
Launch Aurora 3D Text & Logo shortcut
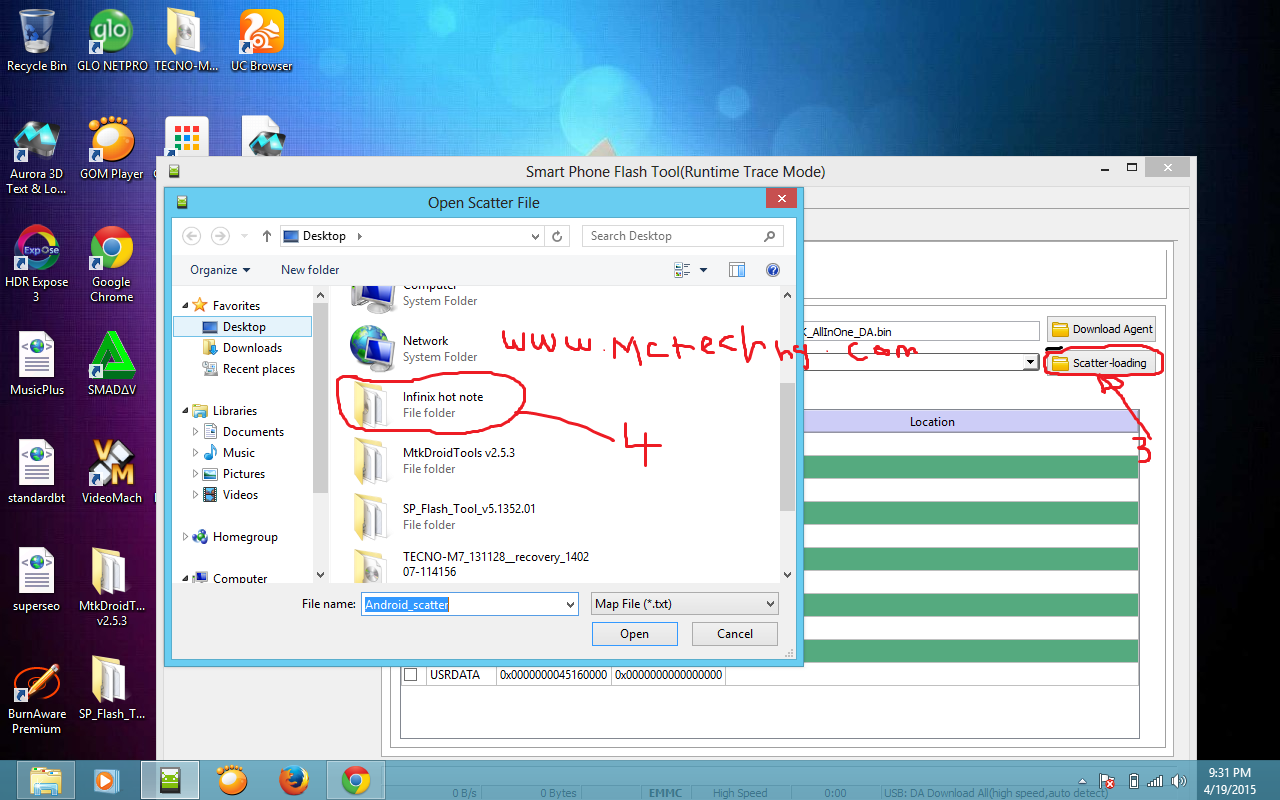coord(37,158)
